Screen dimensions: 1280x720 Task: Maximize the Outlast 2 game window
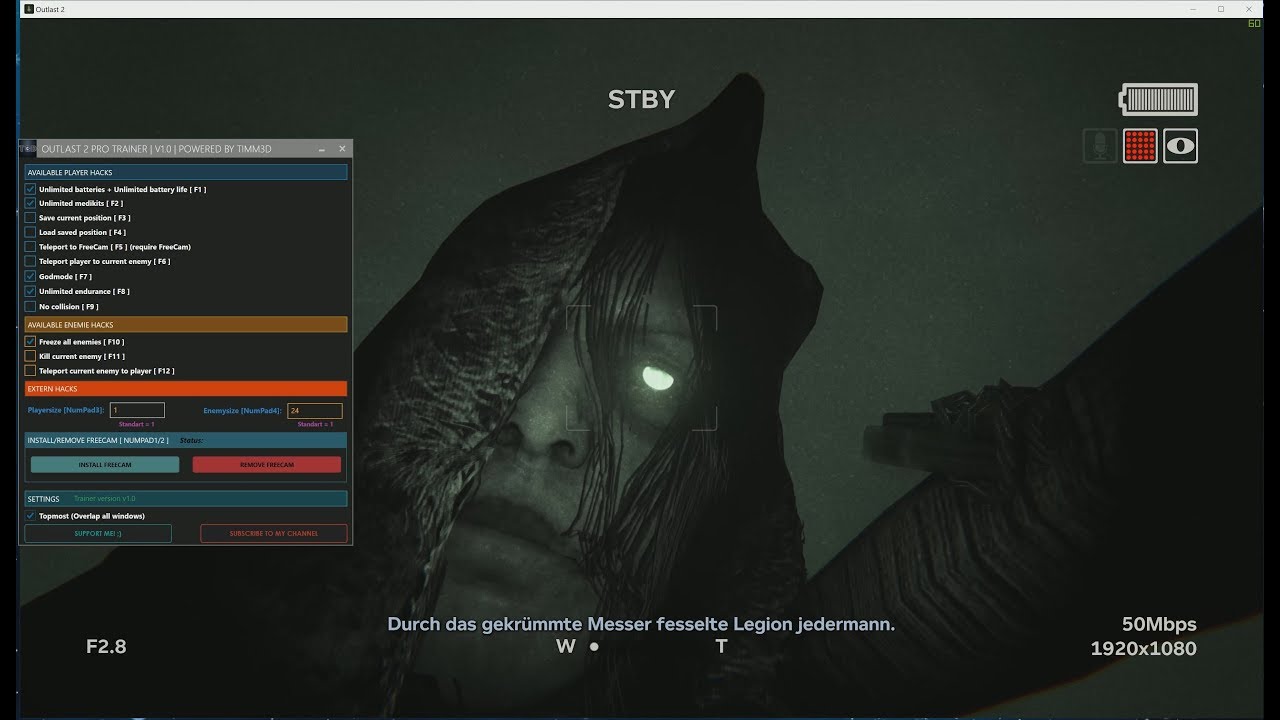(x=1221, y=9)
